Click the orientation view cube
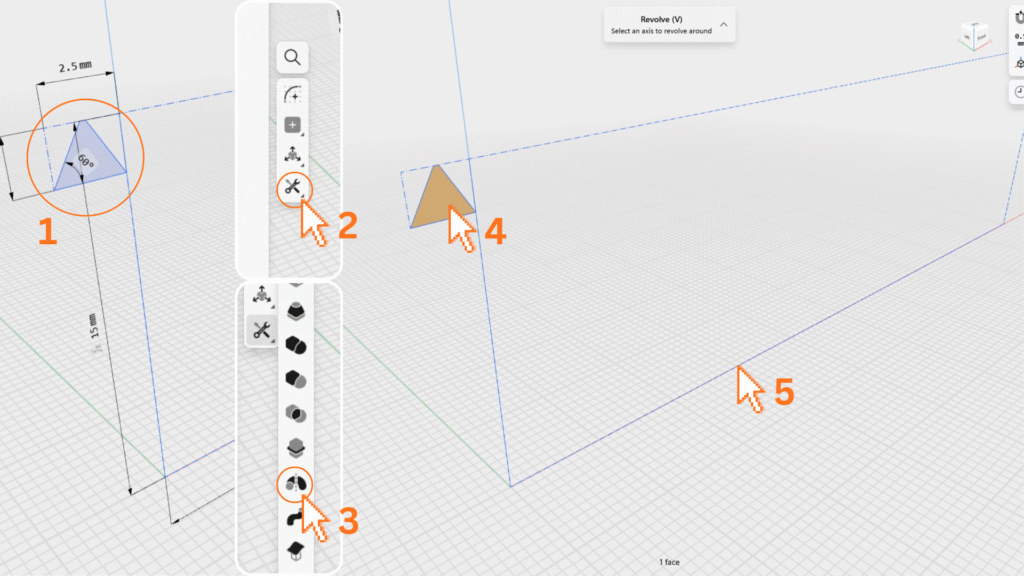Image resolution: width=1024 pixels, height=576 pixels. point(973,37)
